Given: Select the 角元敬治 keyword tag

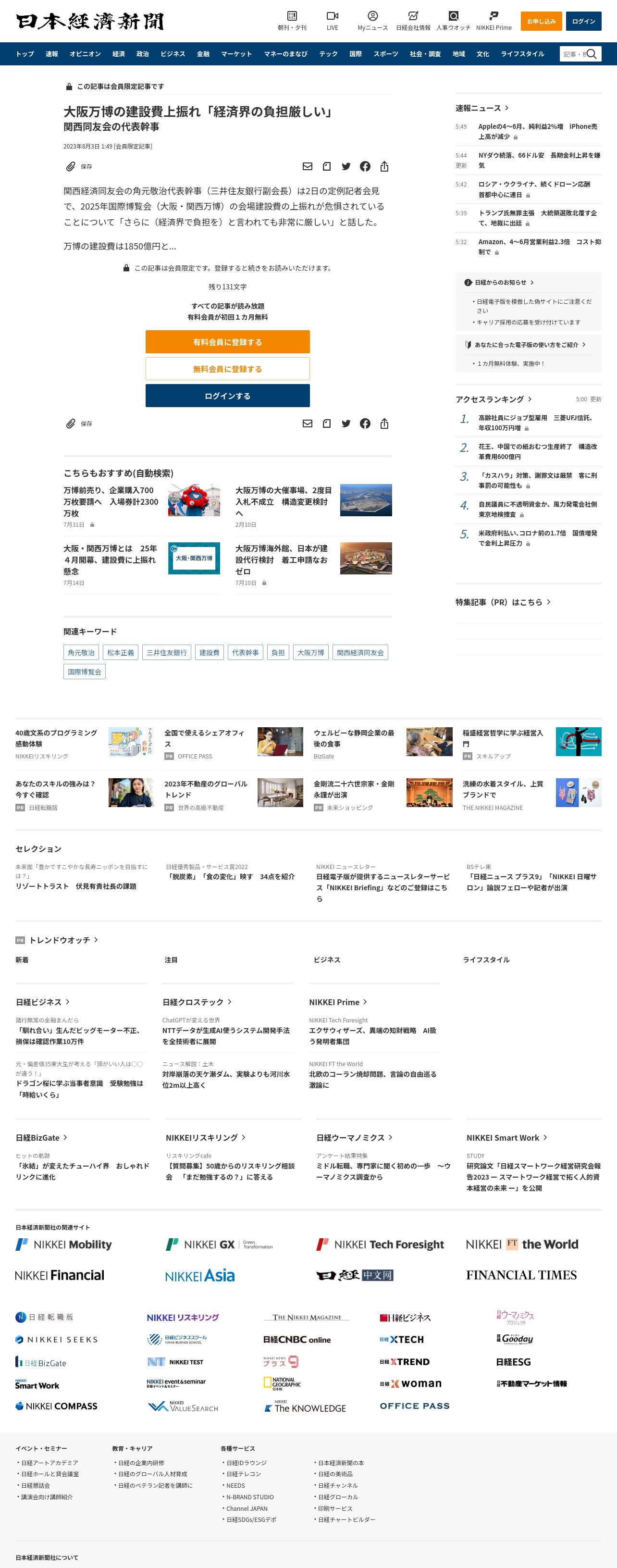Looking at the screenshot, I should (81, 652).
